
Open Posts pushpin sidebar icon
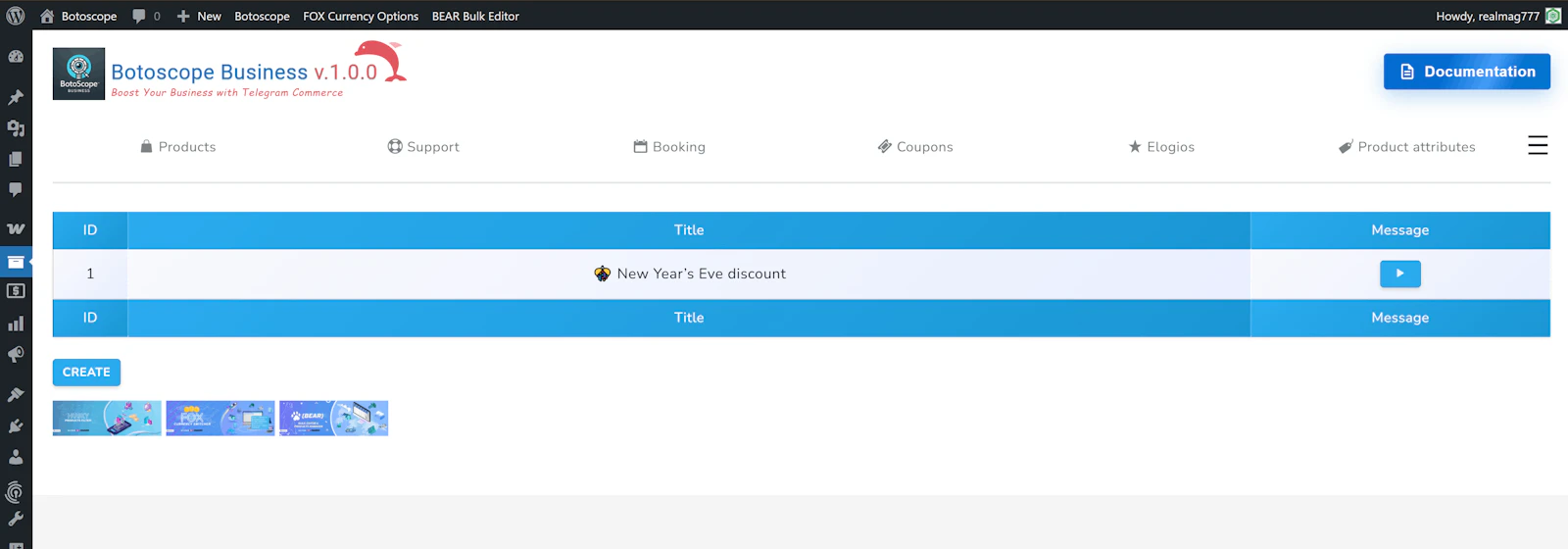[x=16, y=97]
